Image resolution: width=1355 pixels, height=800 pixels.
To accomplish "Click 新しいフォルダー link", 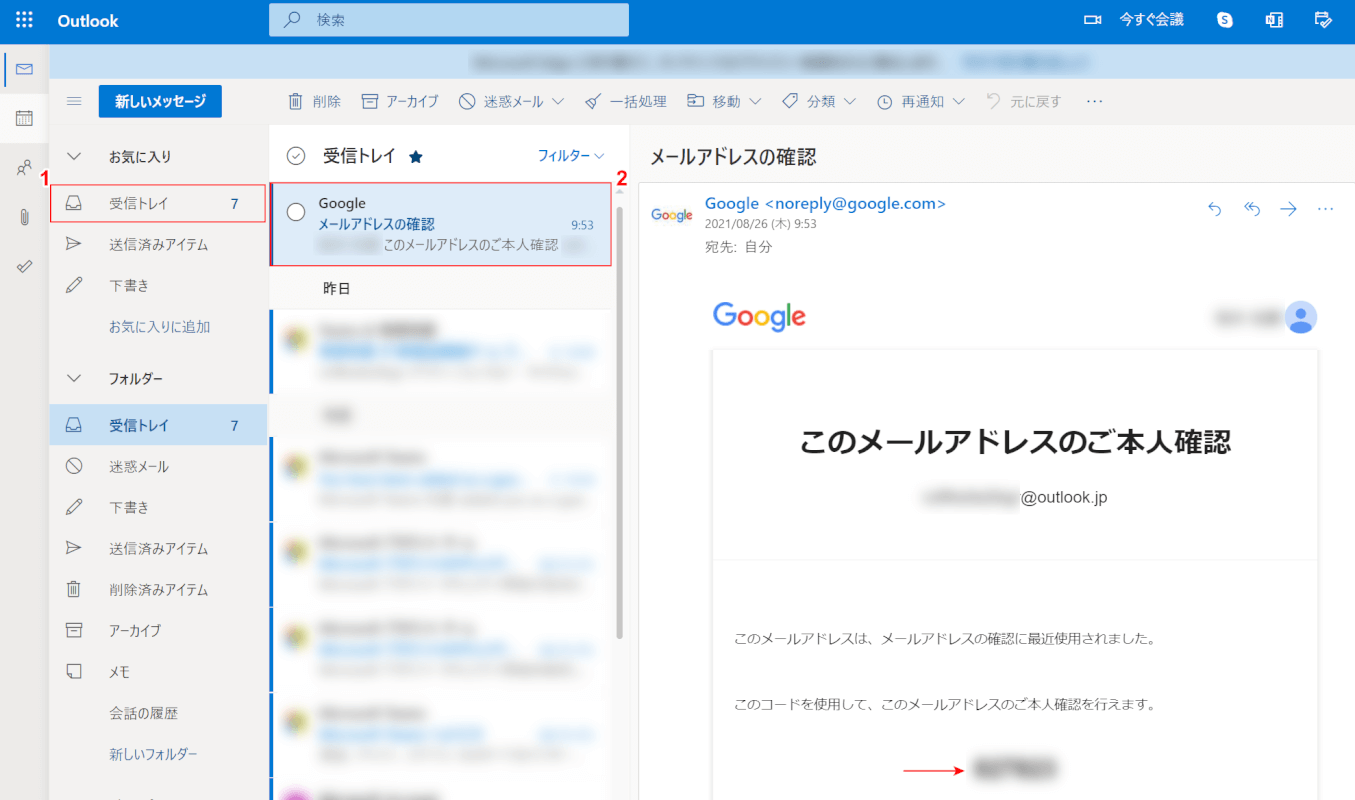I will [x=153, y=755].
